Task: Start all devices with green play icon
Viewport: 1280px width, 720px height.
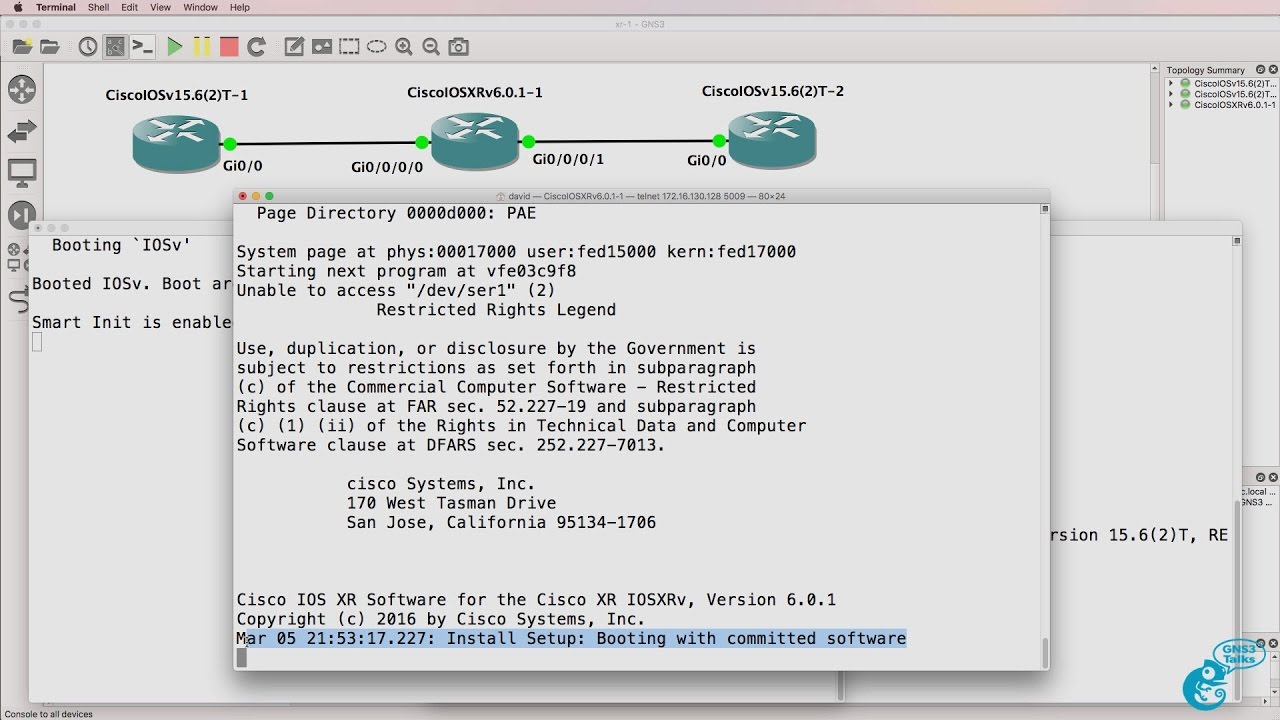Action: click(x=175, y=46)
